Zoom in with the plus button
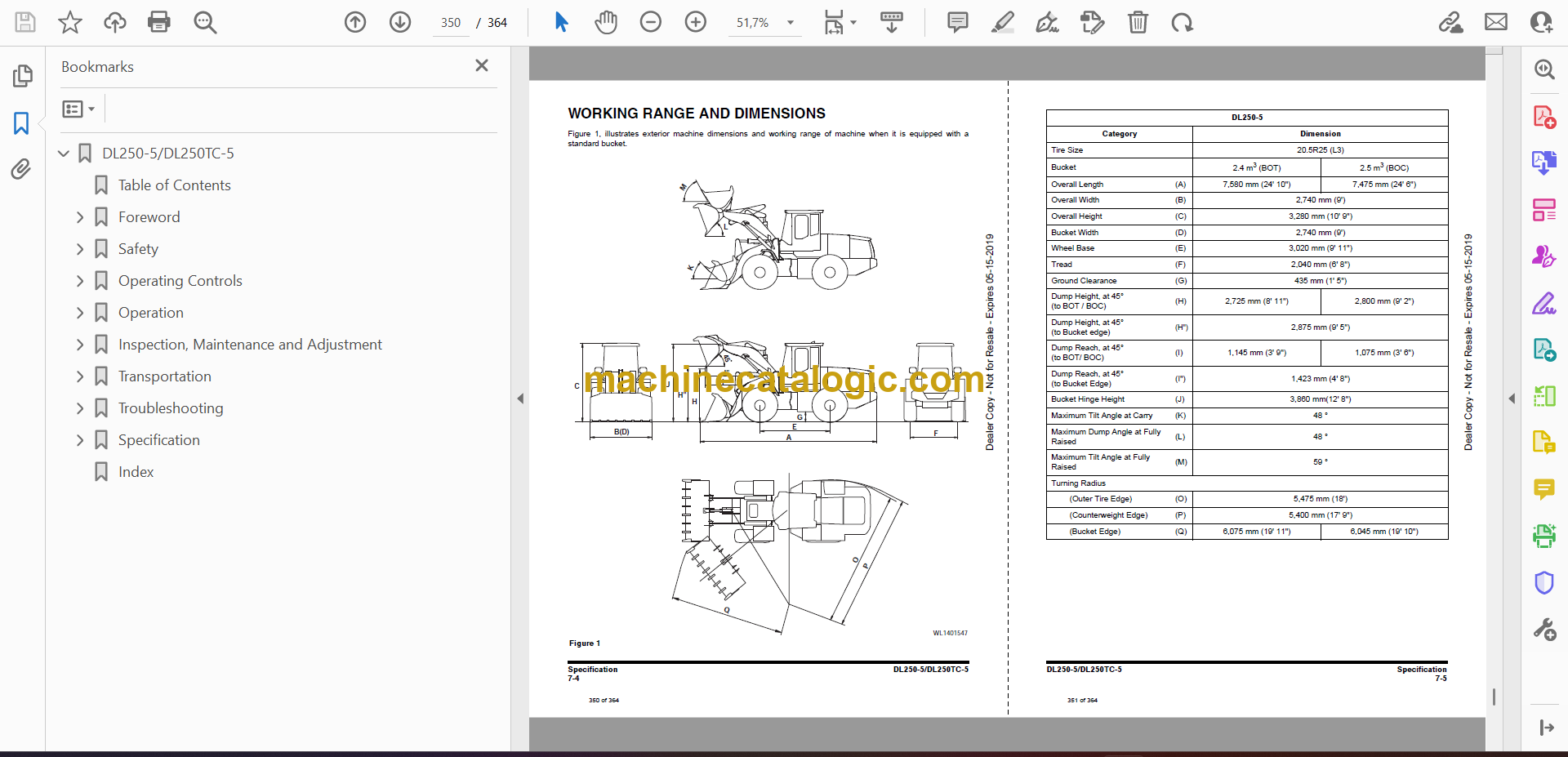1568x757 pixels. click(696, 22)
